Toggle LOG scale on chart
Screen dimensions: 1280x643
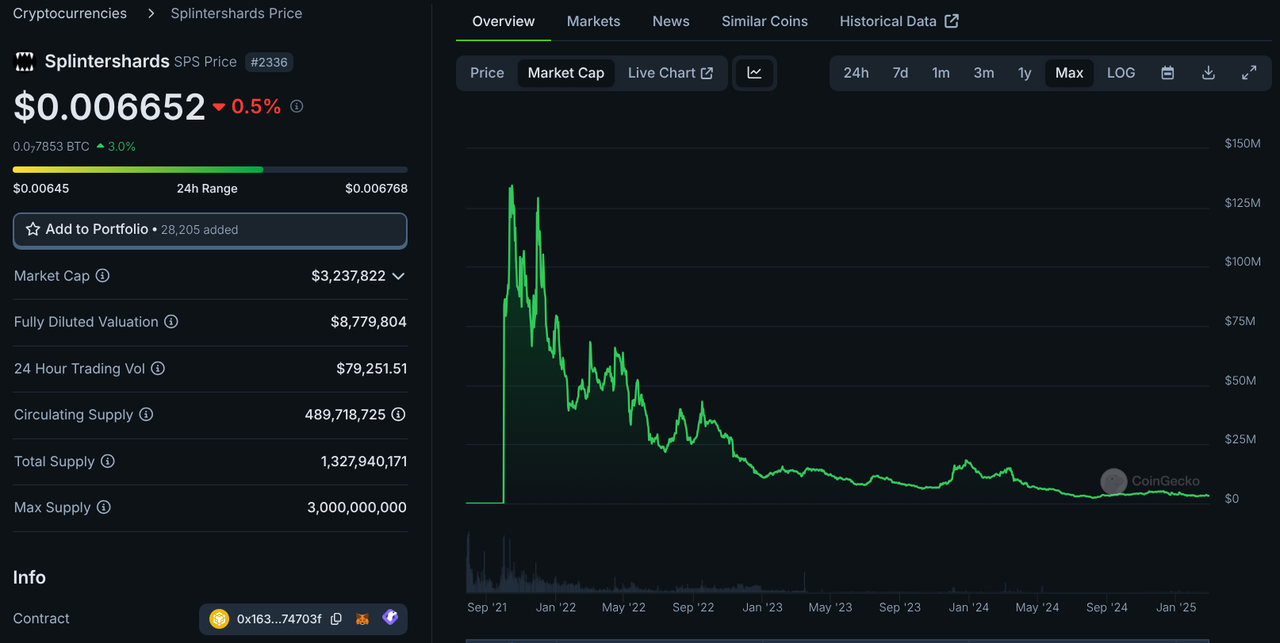coord(1121,73)
